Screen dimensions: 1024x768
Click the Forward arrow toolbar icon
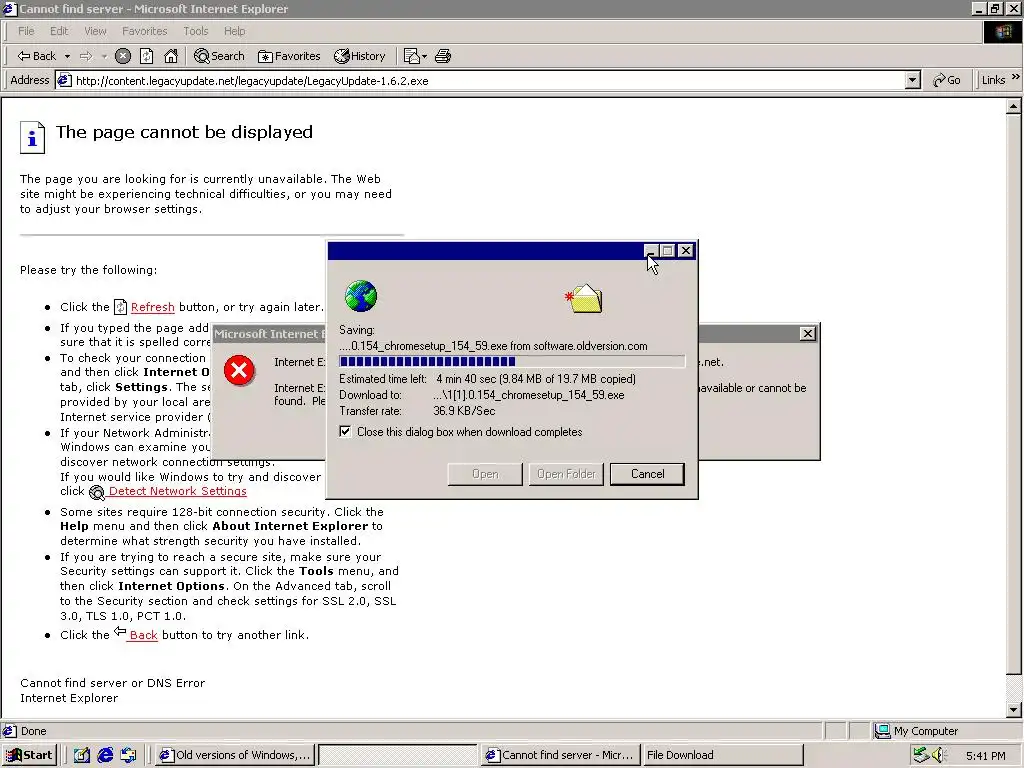(x=86, y=56)
